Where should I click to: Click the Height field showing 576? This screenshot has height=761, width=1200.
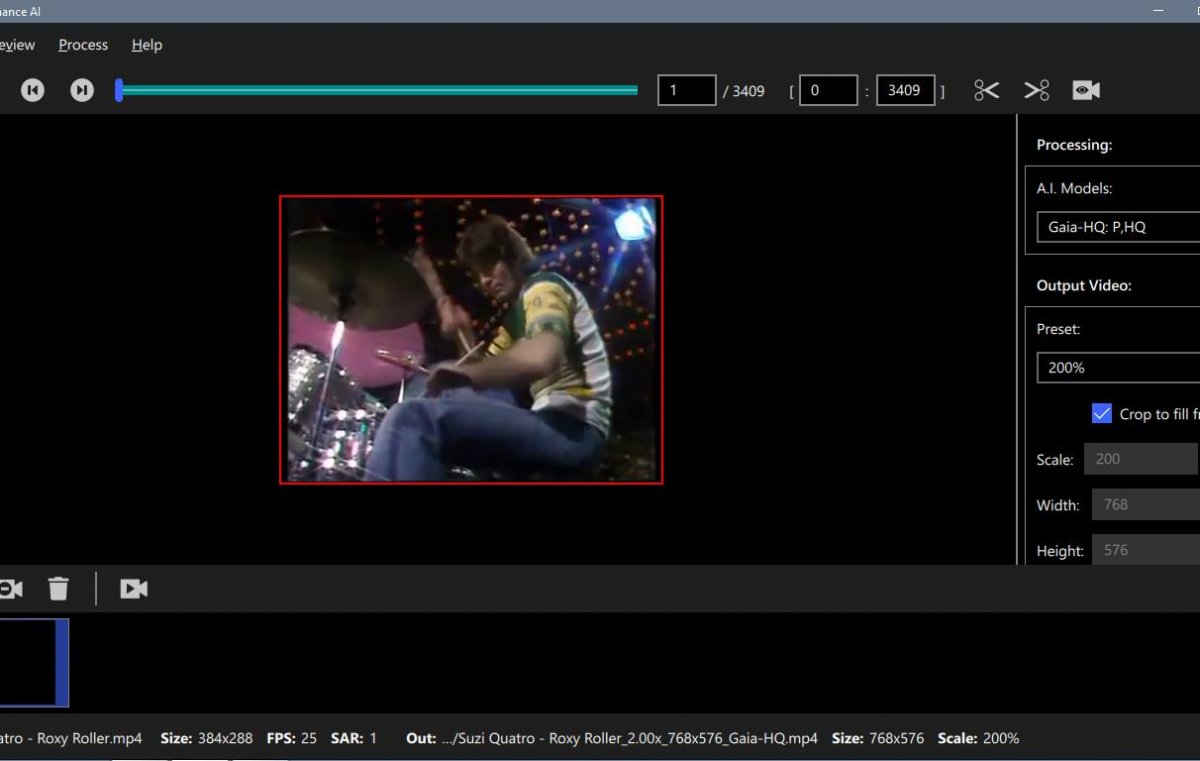1146,550
